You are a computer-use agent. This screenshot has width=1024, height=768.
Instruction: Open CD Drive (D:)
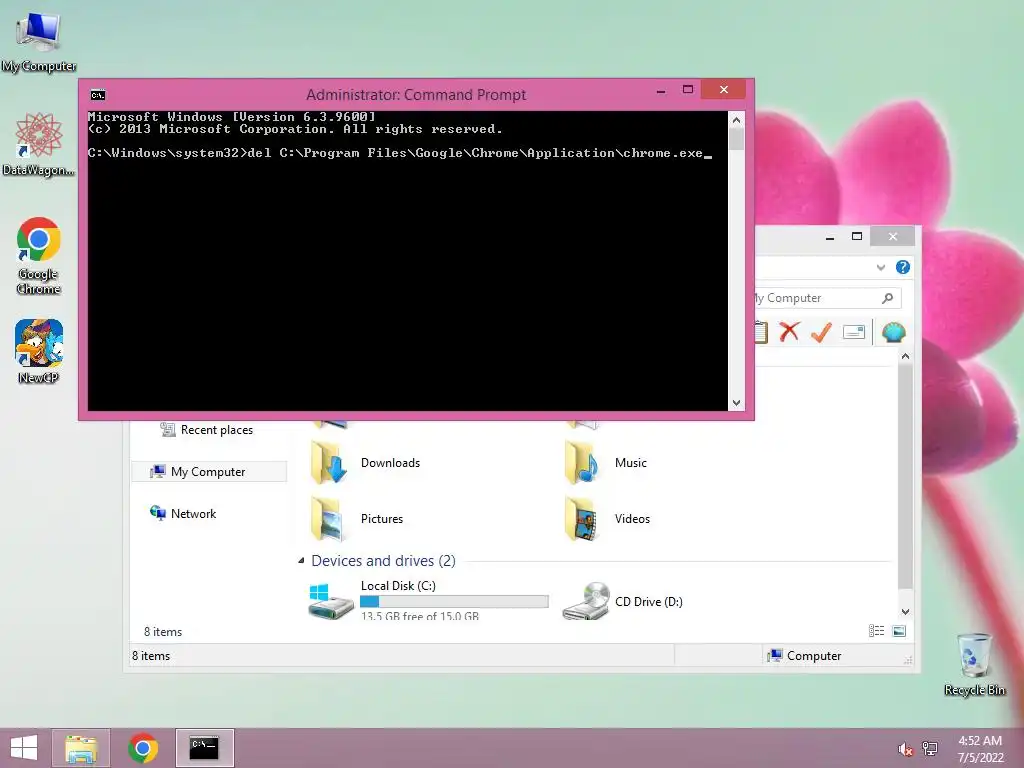tap(622, 601)
